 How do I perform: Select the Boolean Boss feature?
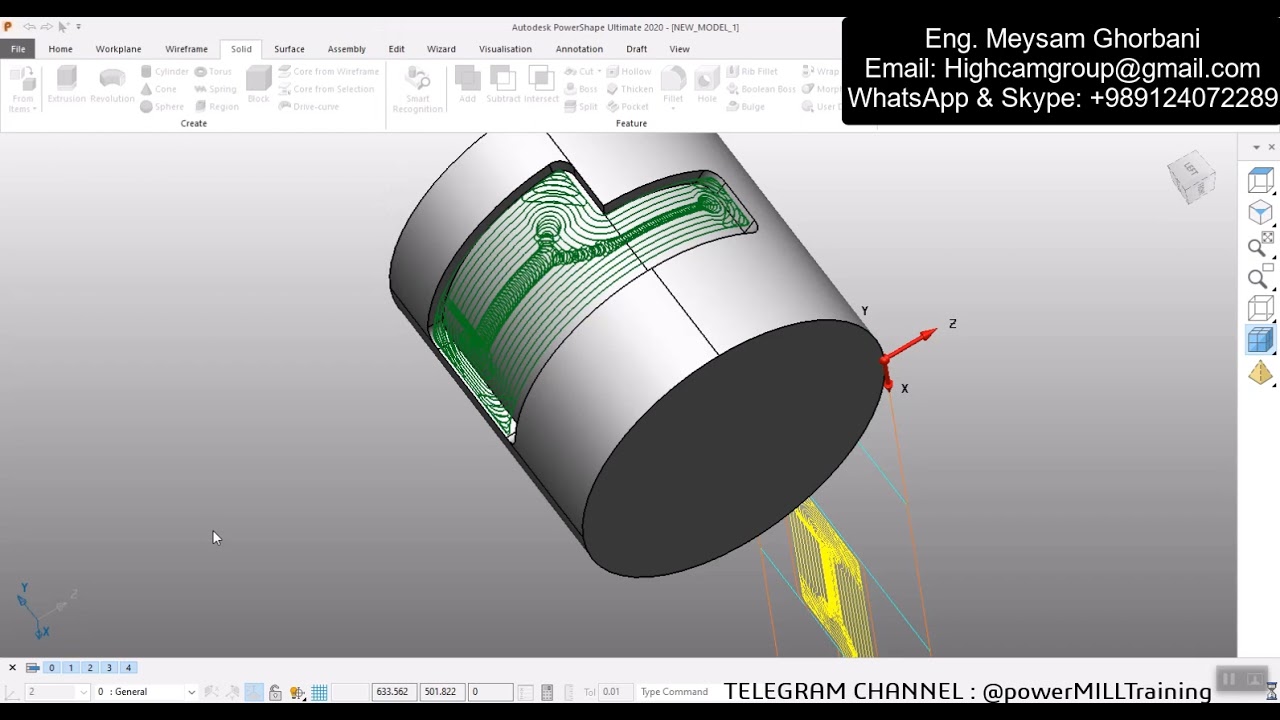tap(761, 89)
